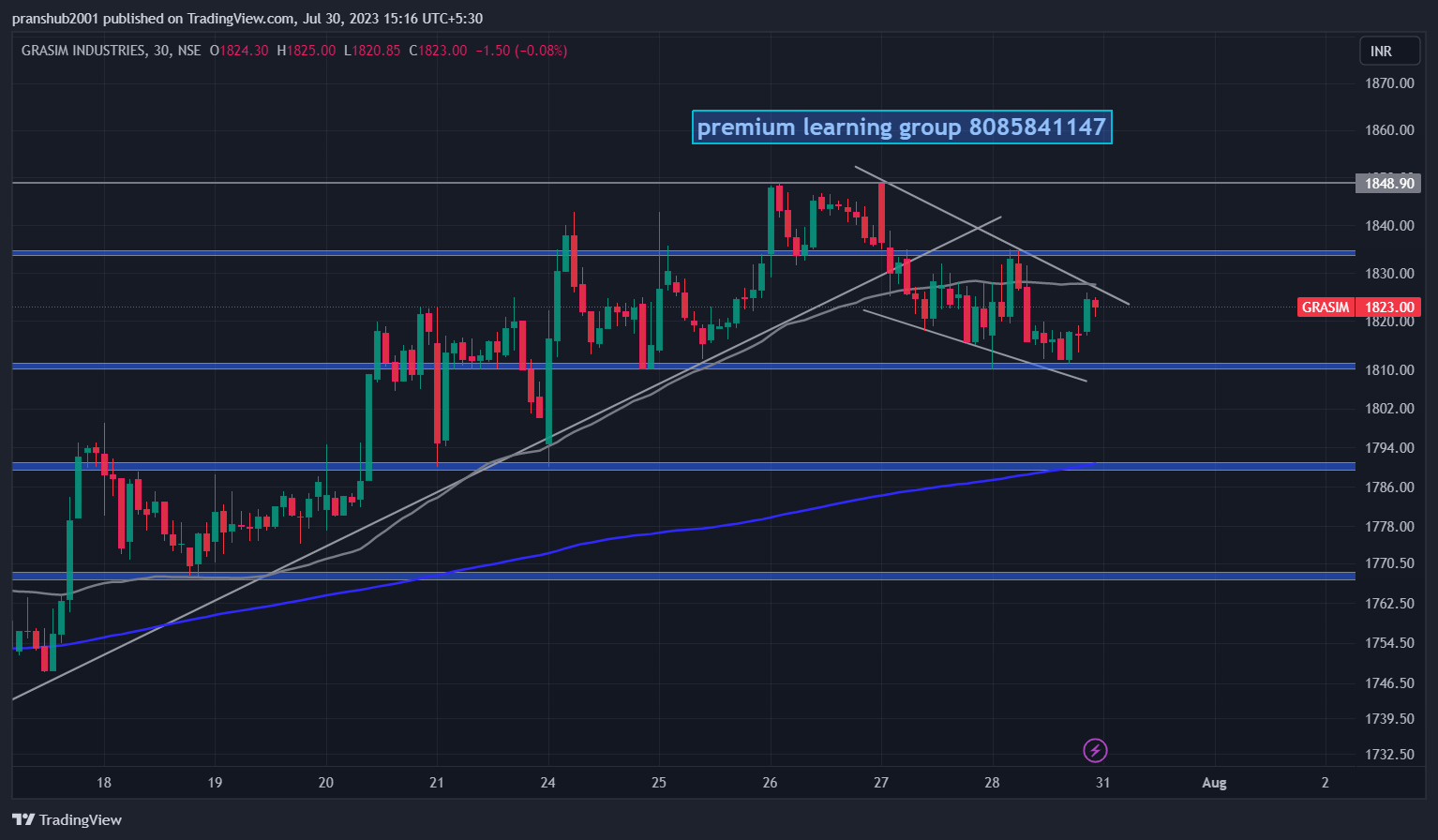Click the 1739.50 price axis label
Viewport: 1438px width, 840px height.
point(1389,718)
